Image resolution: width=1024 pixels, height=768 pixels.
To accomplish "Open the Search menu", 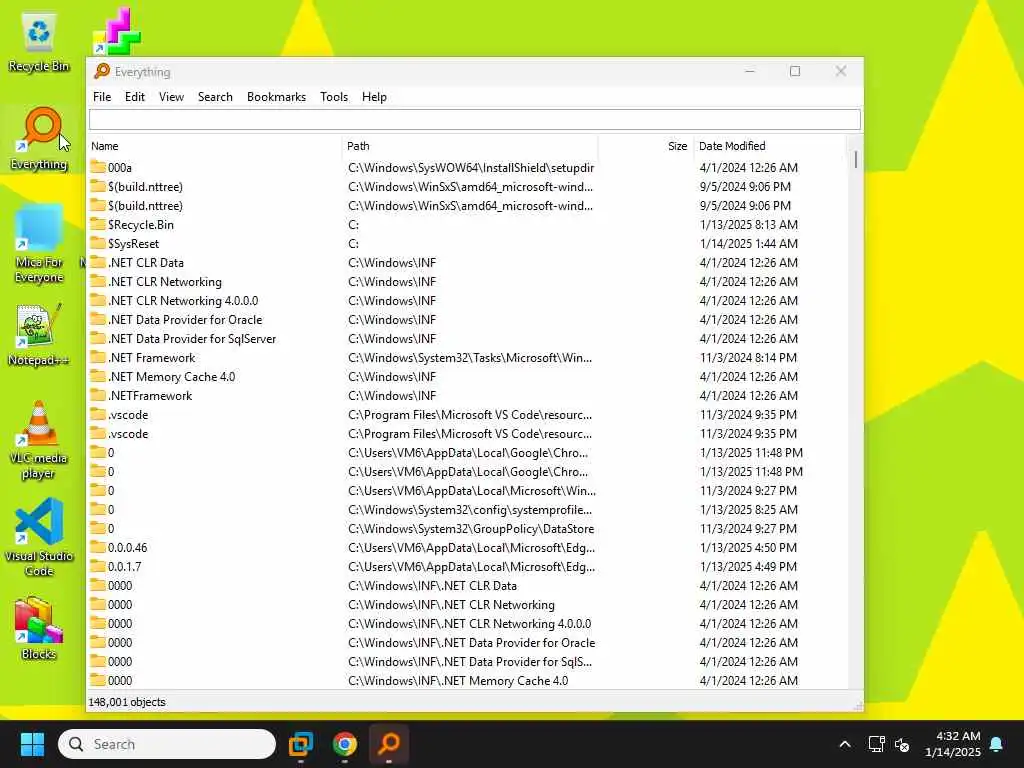I will [215, 97].
